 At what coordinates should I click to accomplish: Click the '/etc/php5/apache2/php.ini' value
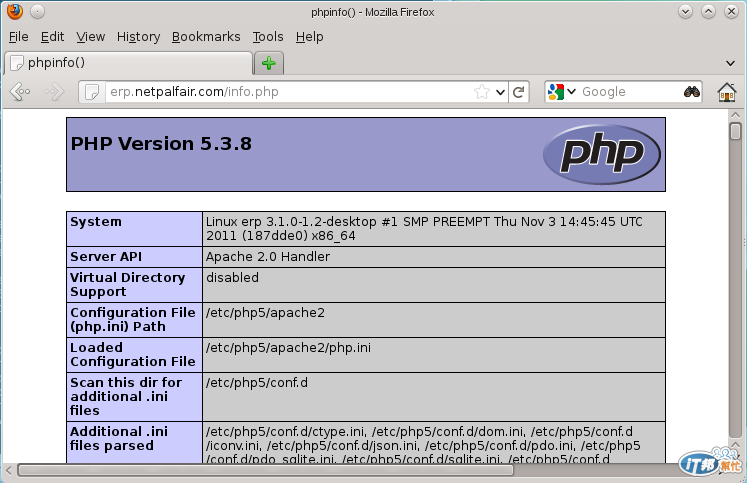pos(288,348)
